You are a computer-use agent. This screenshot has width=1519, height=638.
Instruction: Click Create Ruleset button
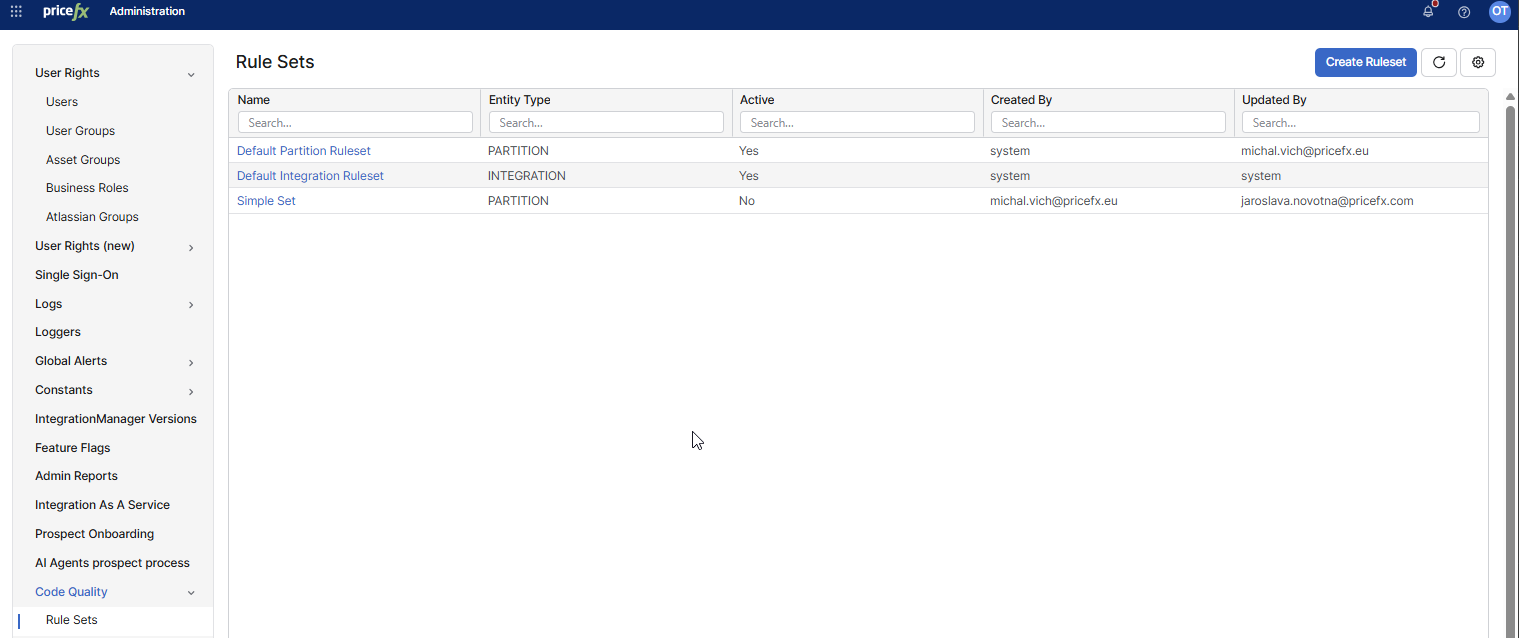coord(1365,62)
